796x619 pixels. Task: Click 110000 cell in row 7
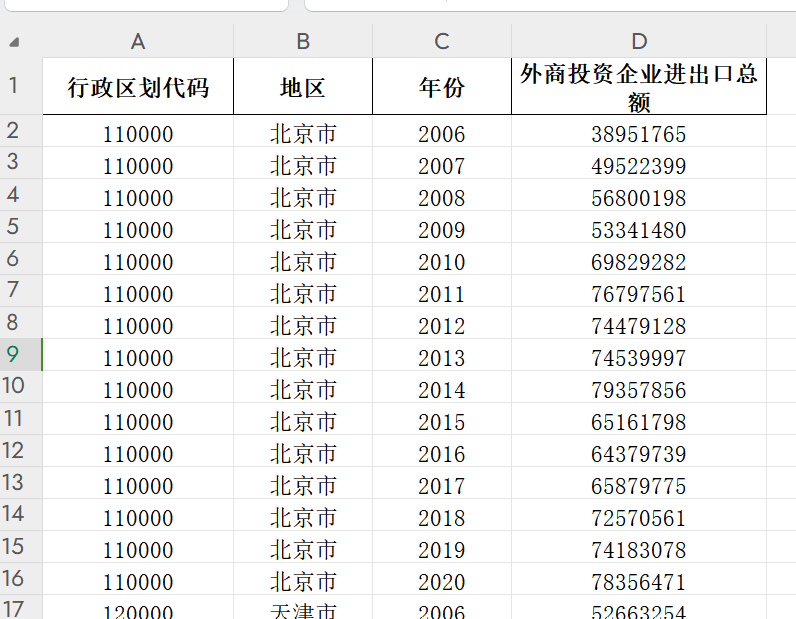tap(138, 291)
